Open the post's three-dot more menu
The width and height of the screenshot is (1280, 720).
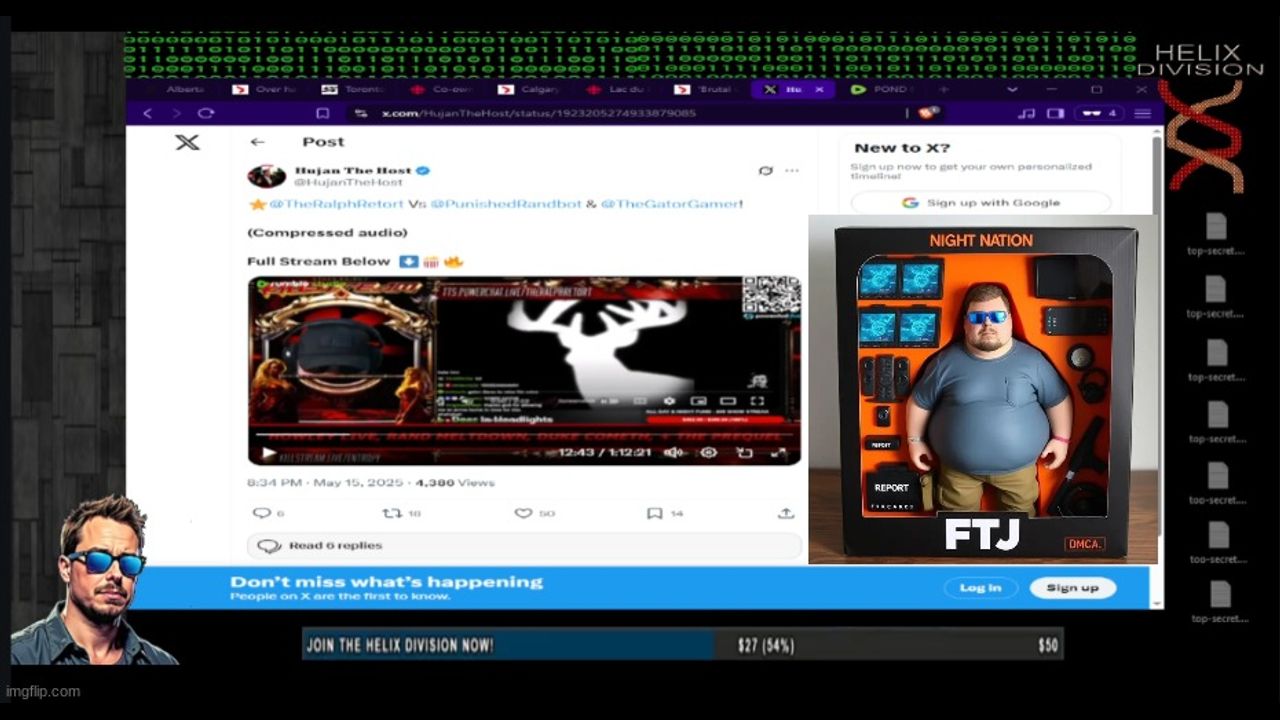tap(792, 171)
